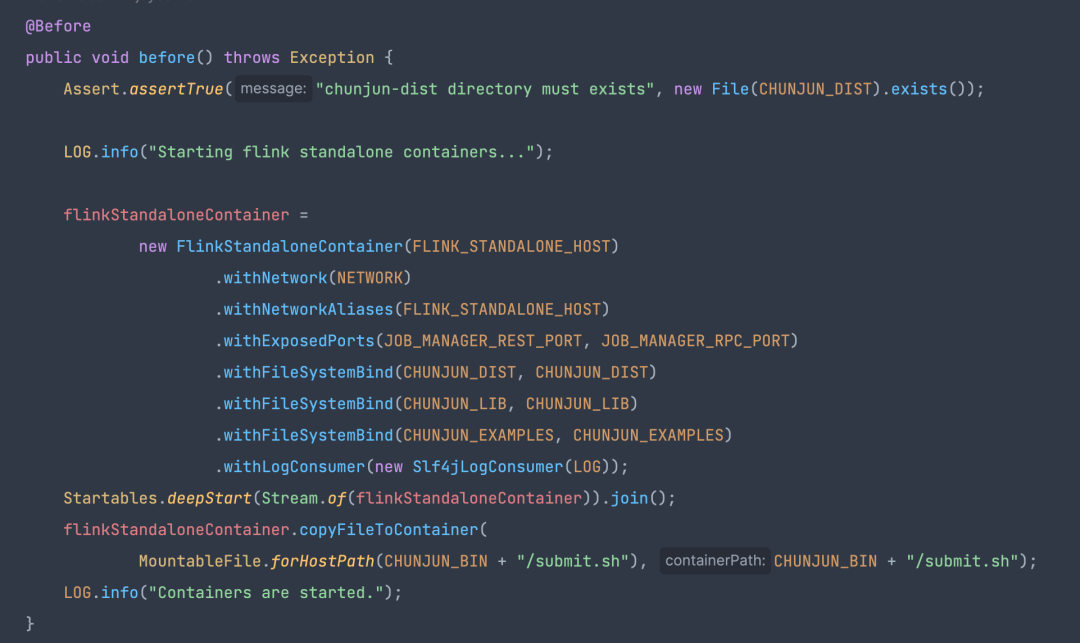
Task: Click the JOB_MANAGER_REST_PORT constant
Action: coord(483,341)
